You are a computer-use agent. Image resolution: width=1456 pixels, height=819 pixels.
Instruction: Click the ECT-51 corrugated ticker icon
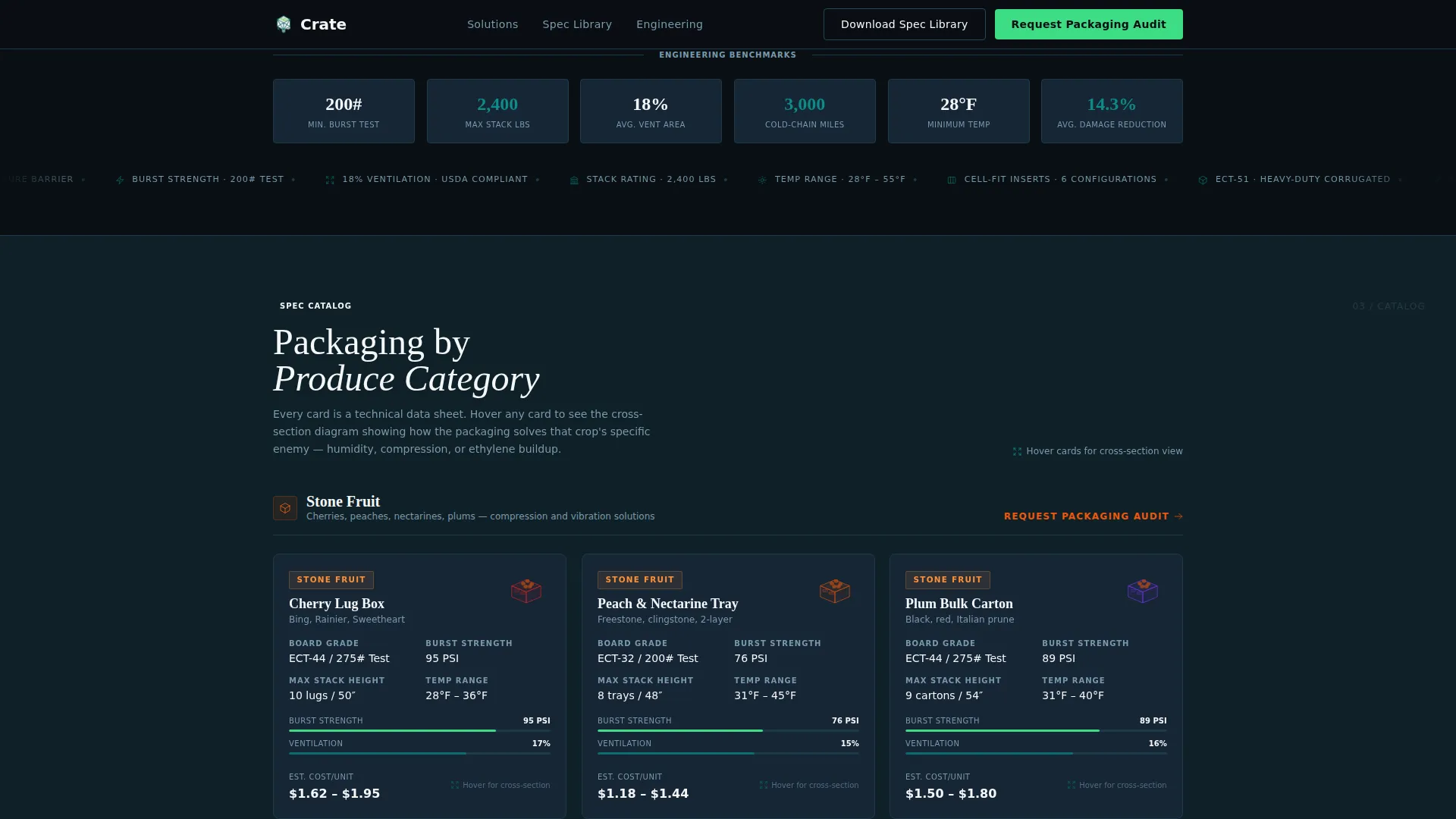(x=1203, y=180)
